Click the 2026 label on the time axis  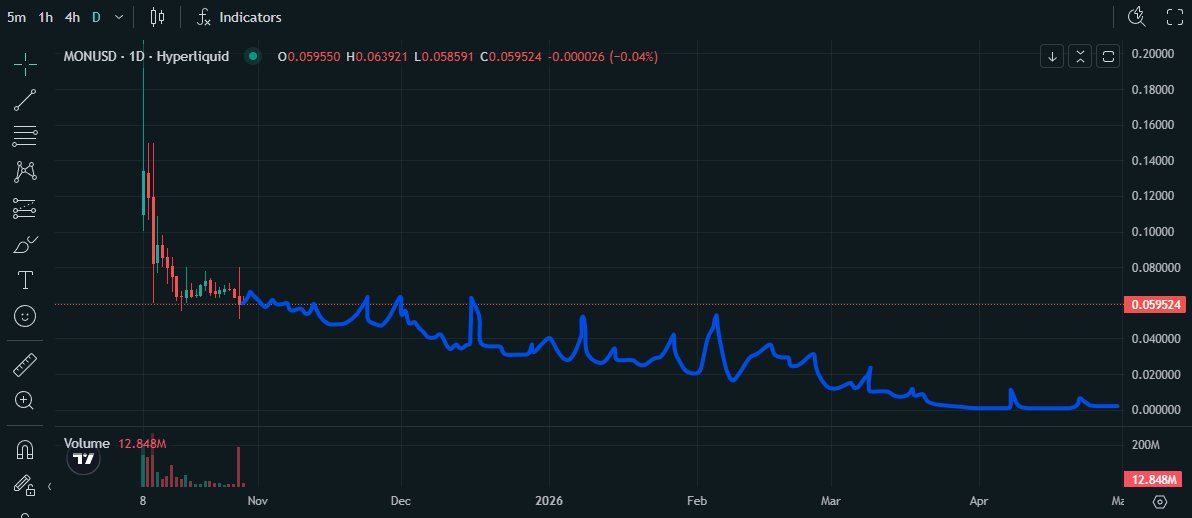click(549, 501)
